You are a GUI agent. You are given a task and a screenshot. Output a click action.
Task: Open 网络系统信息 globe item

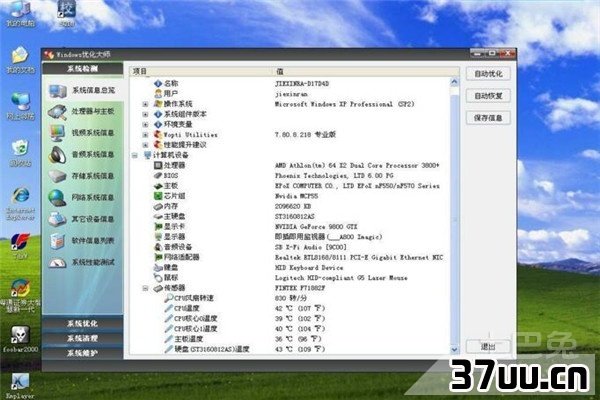[x=82, y=198]
